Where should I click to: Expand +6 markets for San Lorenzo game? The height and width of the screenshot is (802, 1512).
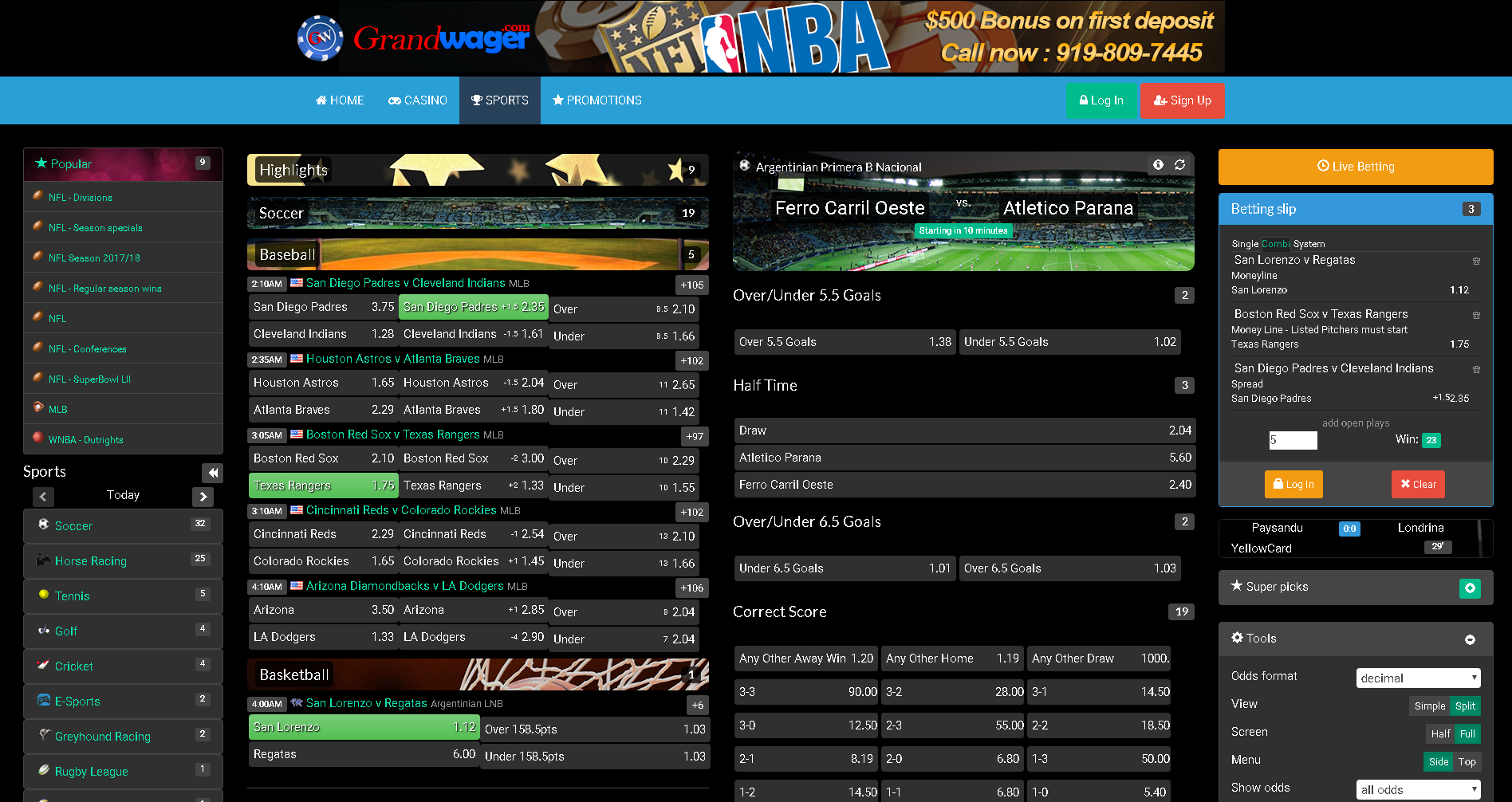click(x=697, y=705)
